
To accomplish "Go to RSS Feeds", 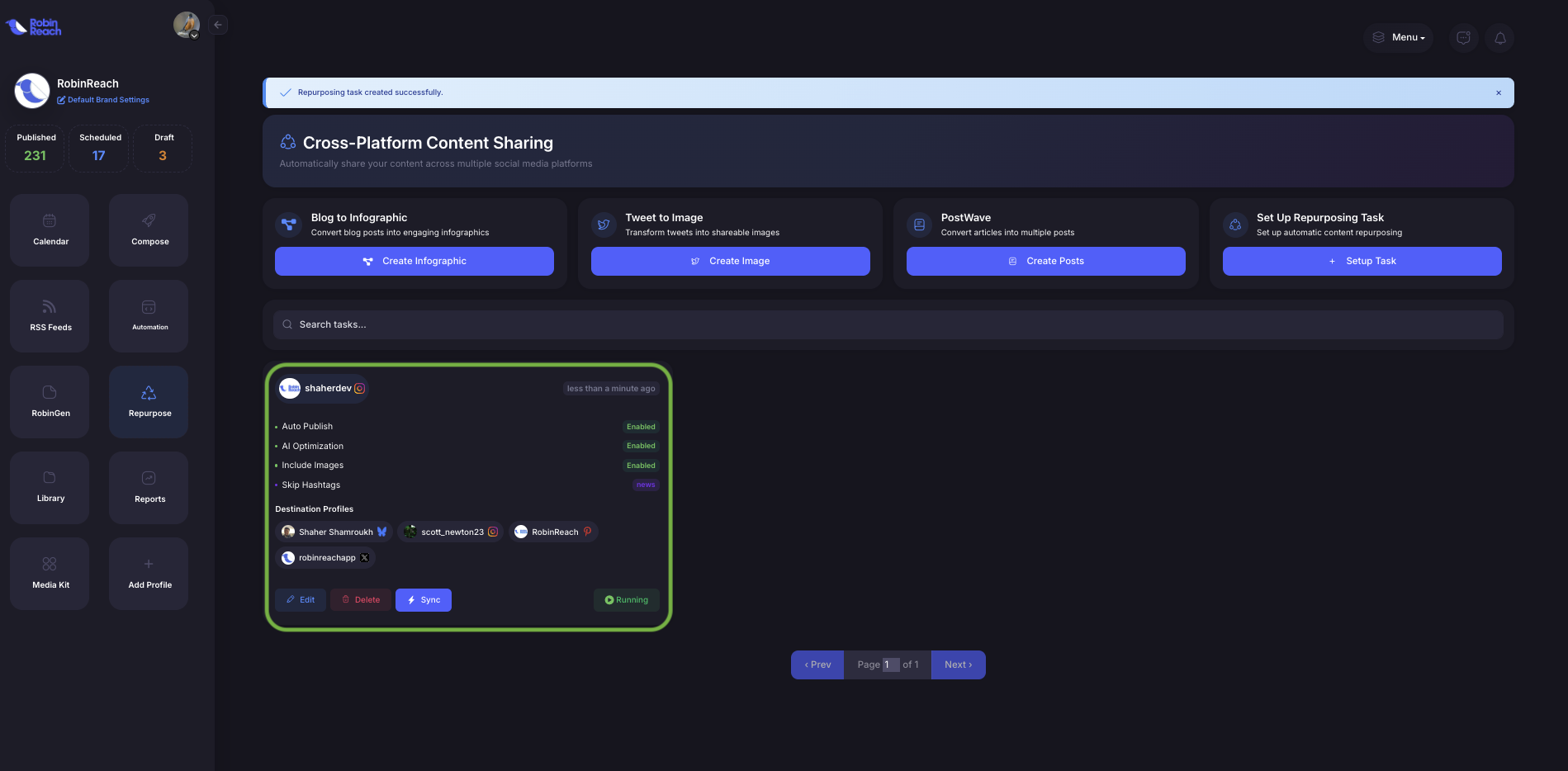I will coord(50,316).
